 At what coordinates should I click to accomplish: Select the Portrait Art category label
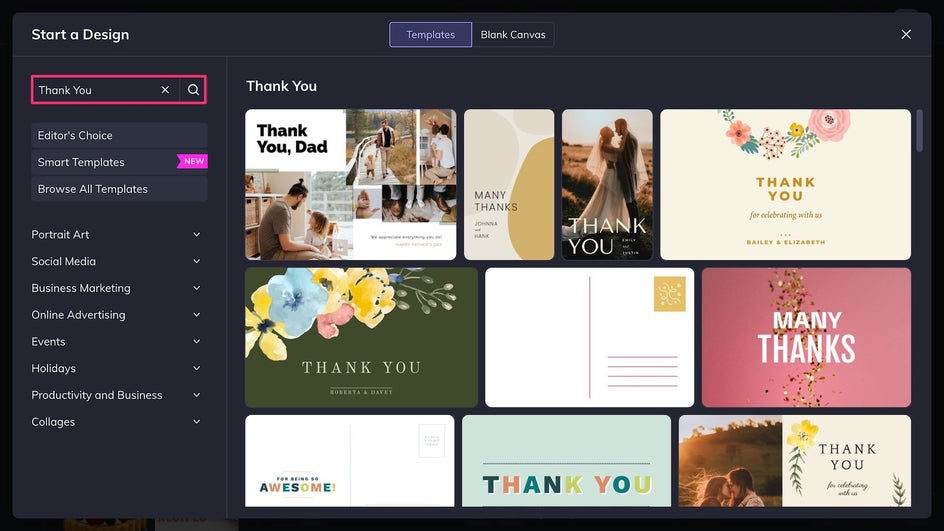60,234
